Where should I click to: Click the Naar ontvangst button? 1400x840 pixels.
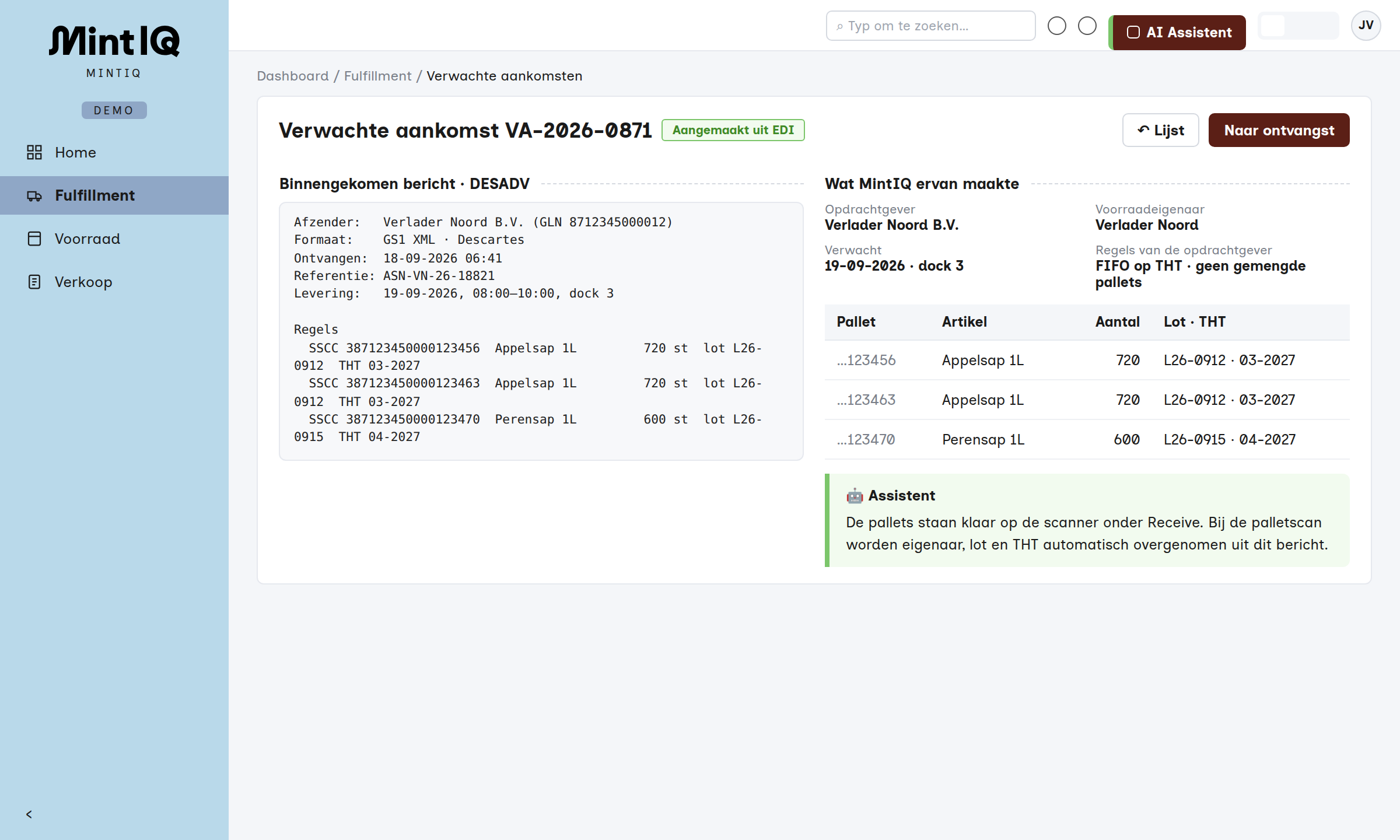[x=1279, y=130]
